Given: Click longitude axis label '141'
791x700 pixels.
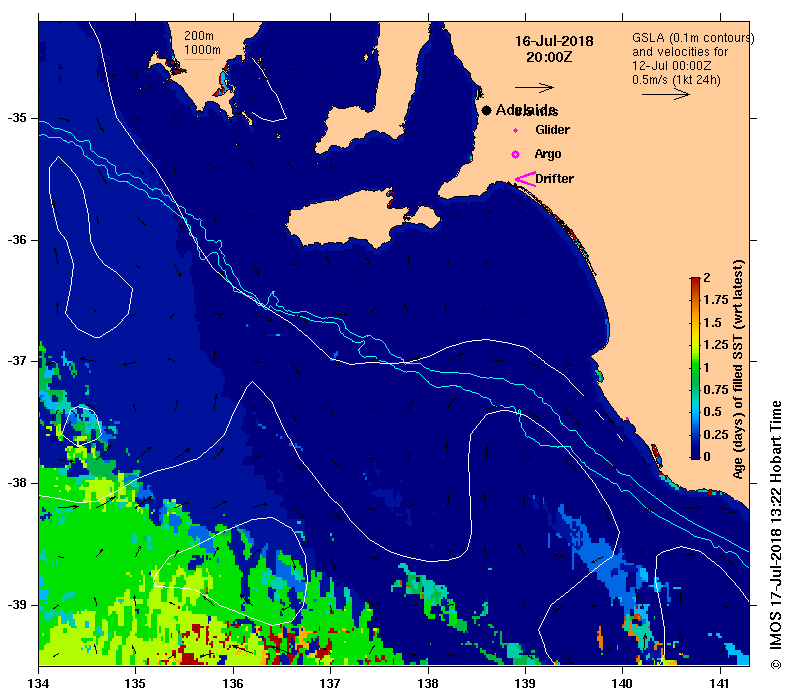Looking at the screenshot, I should (720, 684).
